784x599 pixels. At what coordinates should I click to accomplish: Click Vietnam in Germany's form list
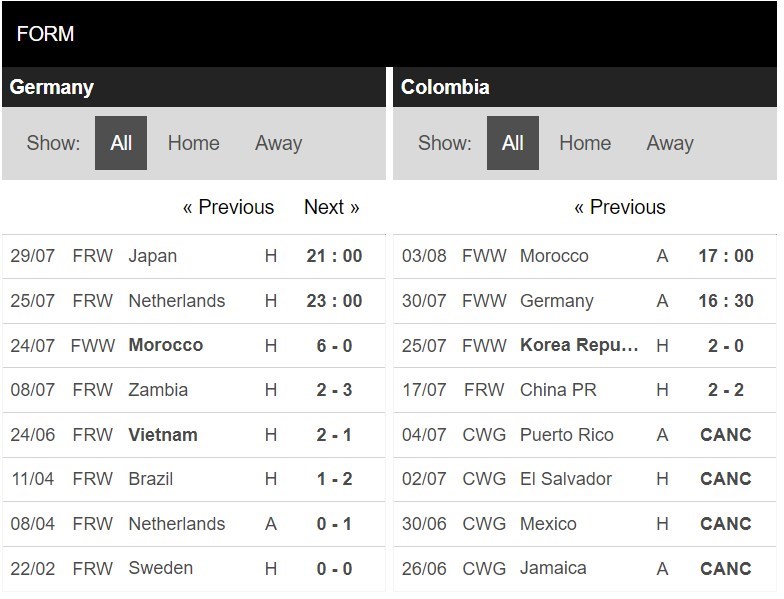(163, 435)
